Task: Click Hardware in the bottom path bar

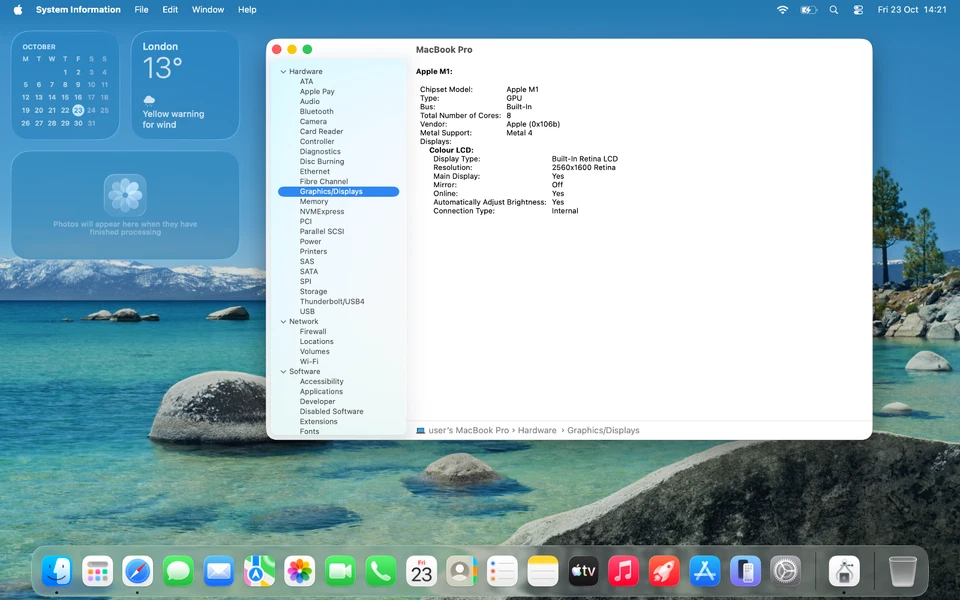Action: tap(537, 430)
